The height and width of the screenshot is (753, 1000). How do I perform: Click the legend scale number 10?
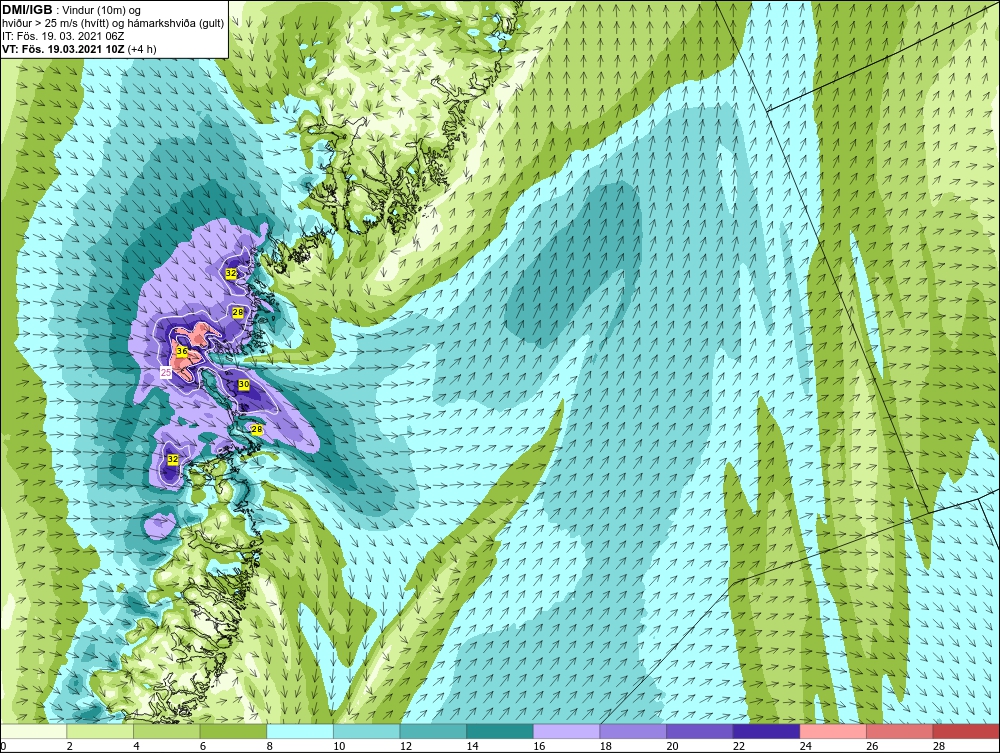339,746
